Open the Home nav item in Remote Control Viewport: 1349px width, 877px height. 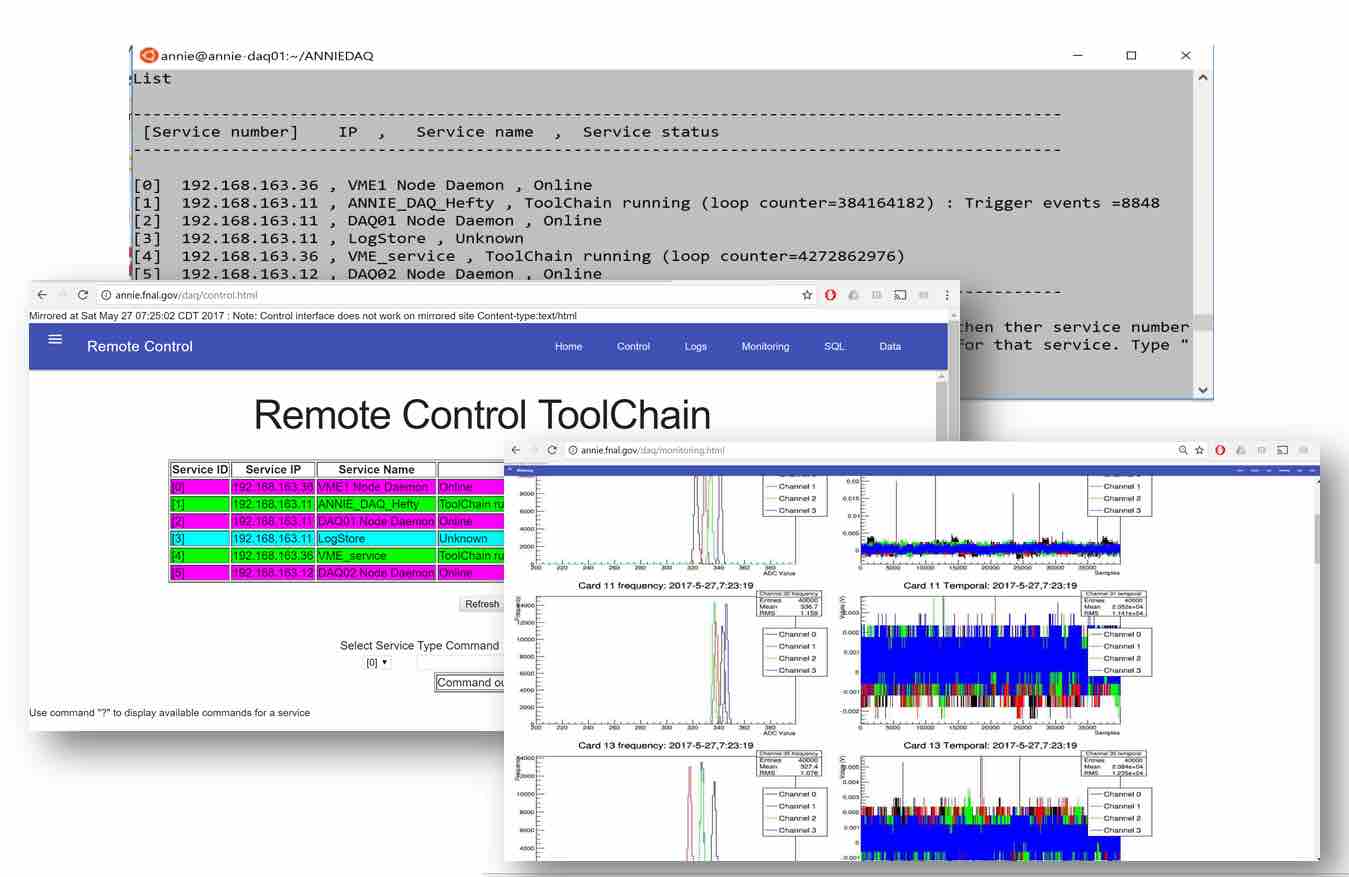[569, 346]
